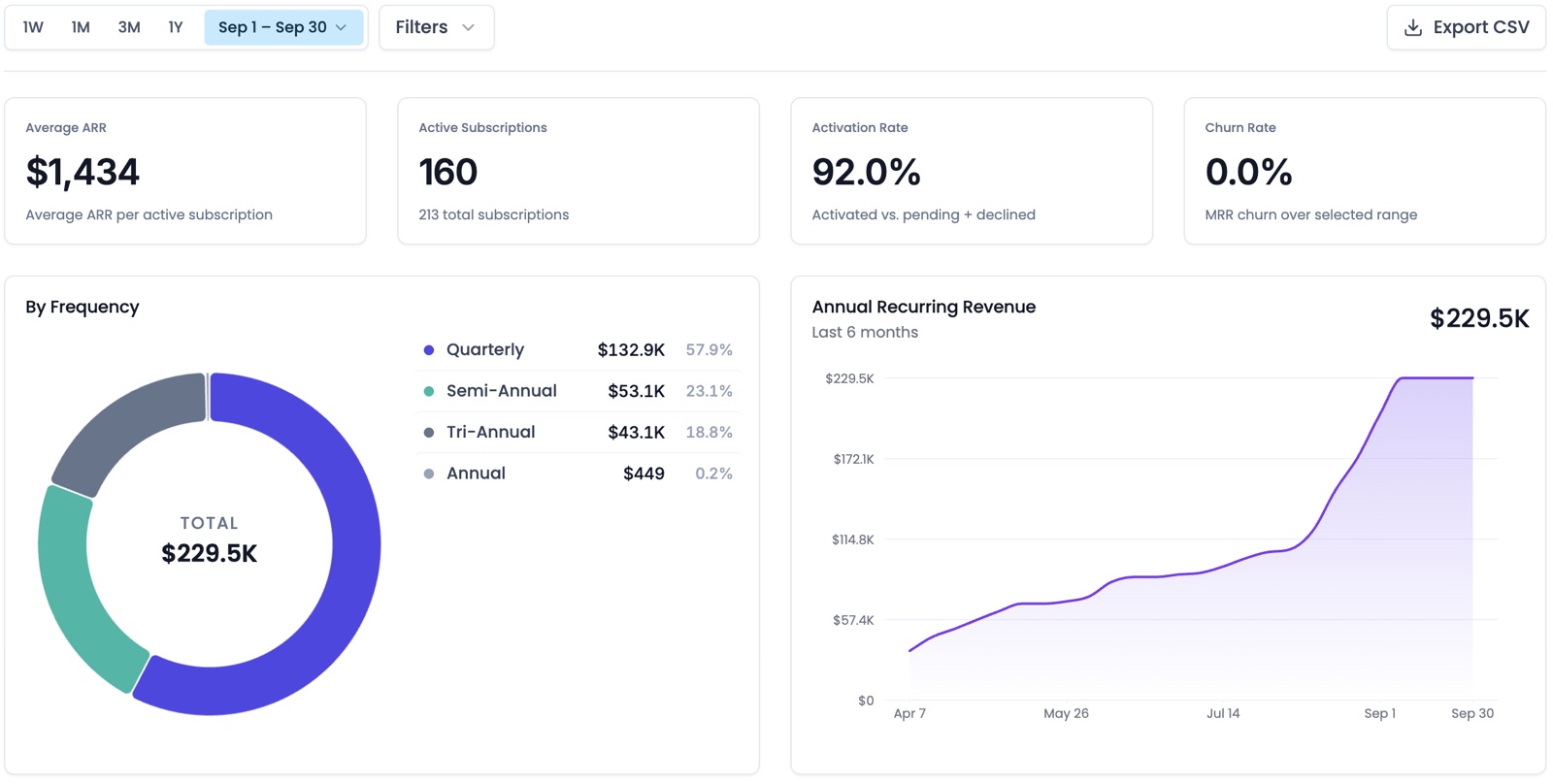
Task: Open the Sep 1 – Sep 30 date picker
Action: (283, 27)
